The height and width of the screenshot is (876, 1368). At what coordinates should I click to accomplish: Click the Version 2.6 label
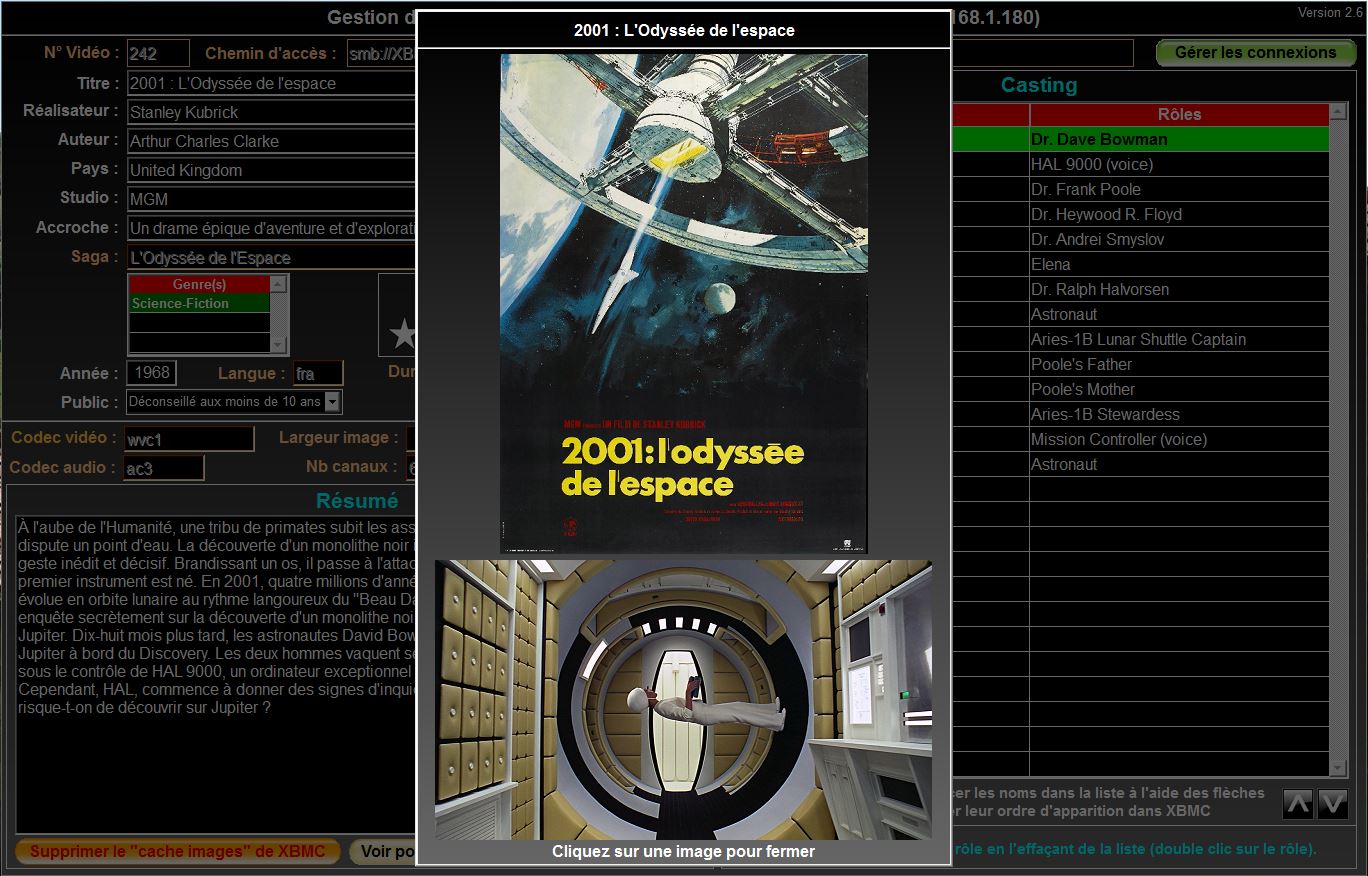1330,13
